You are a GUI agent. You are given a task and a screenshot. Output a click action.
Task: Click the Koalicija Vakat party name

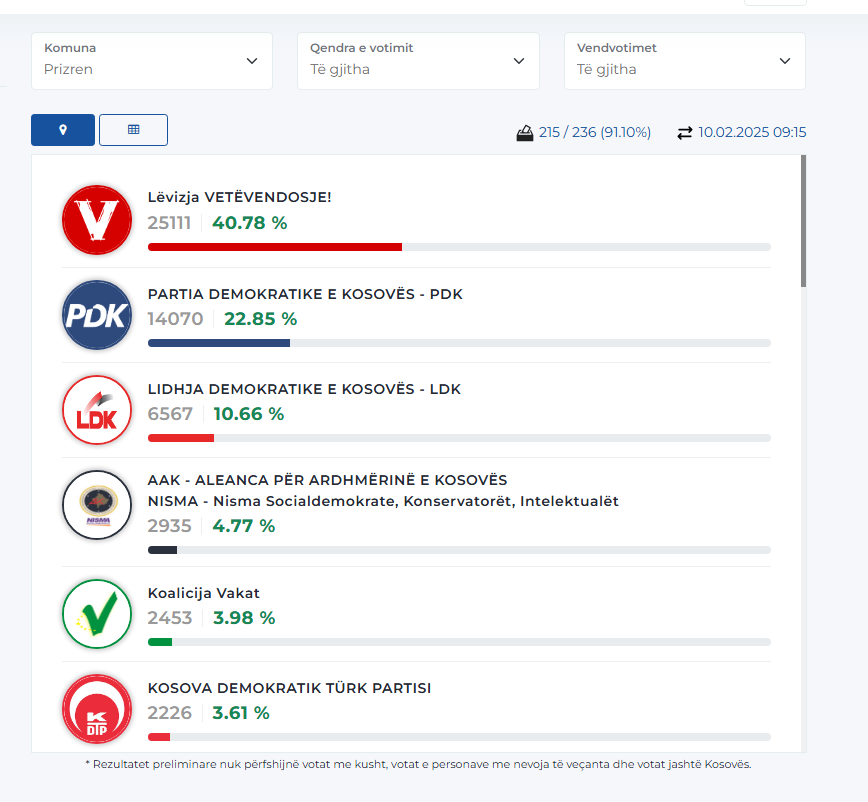pos(203,593)
